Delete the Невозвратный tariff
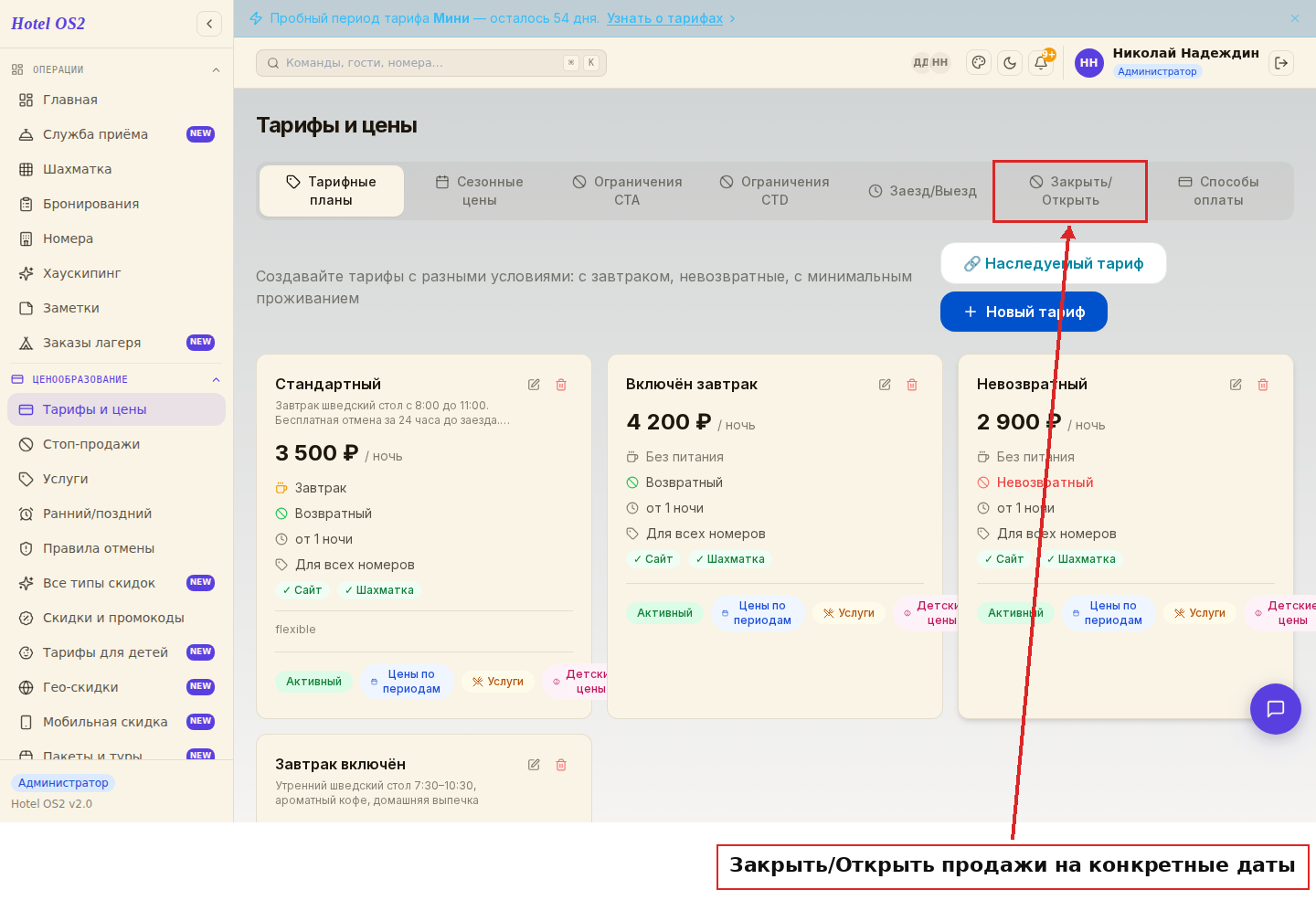 pos(1263,385)
